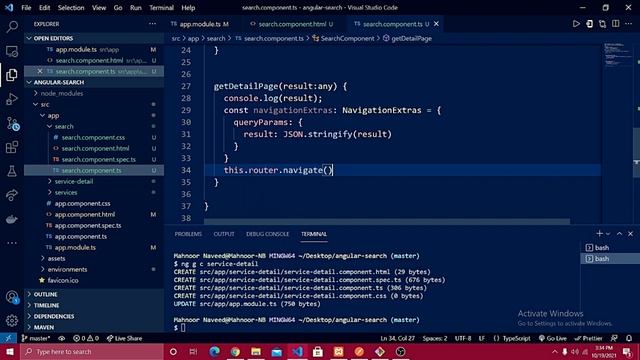Open the Live Share activity icon
This screenshot has height=360, width=640.
tap(12, 195)
